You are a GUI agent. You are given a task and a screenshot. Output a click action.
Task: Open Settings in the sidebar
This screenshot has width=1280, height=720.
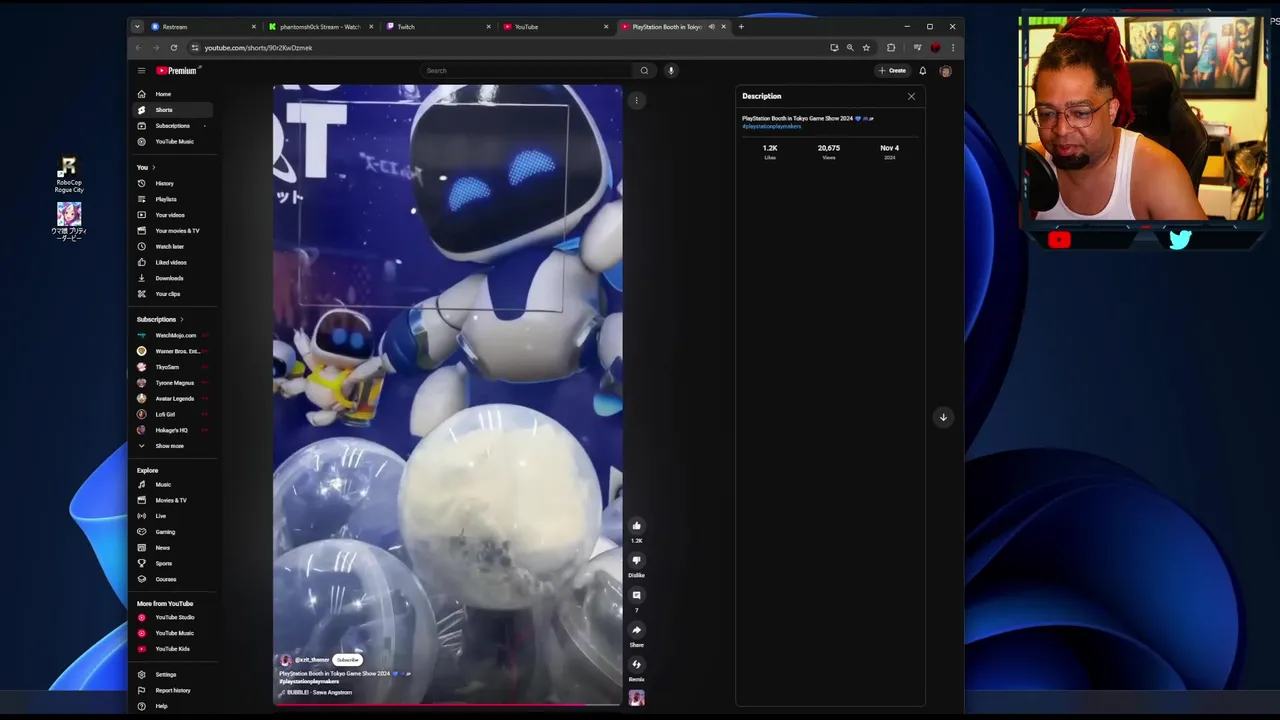point(171,675)
